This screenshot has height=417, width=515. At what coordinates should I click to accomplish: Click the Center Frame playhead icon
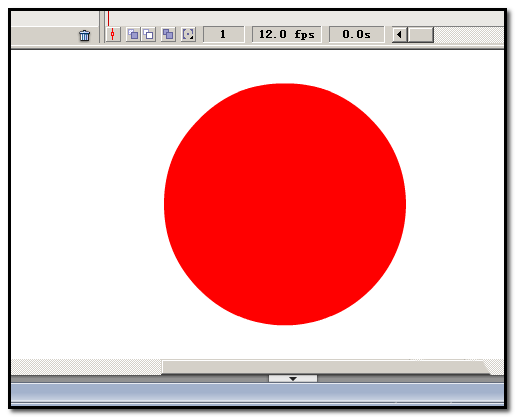click(x=113, y=35)
